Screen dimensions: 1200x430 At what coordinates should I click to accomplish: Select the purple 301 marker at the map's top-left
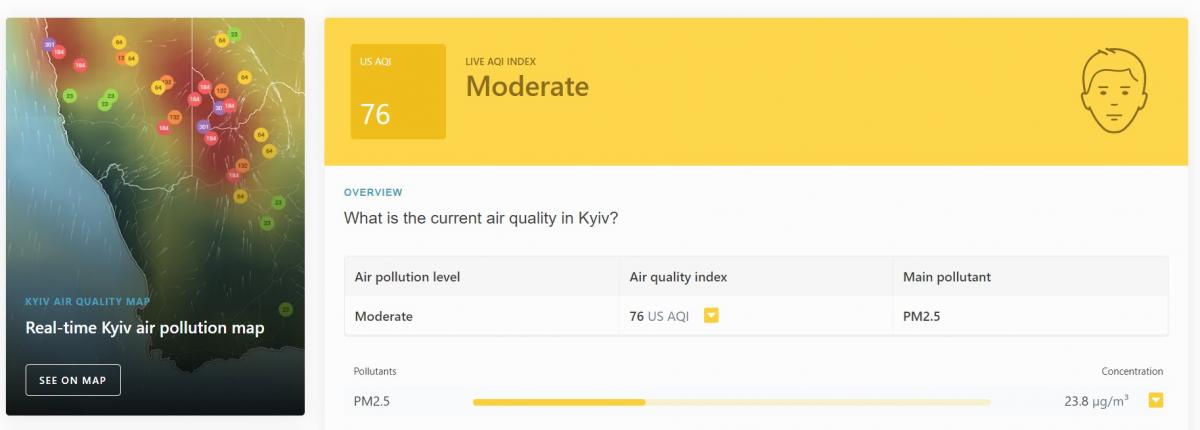(x=49, y=44)
